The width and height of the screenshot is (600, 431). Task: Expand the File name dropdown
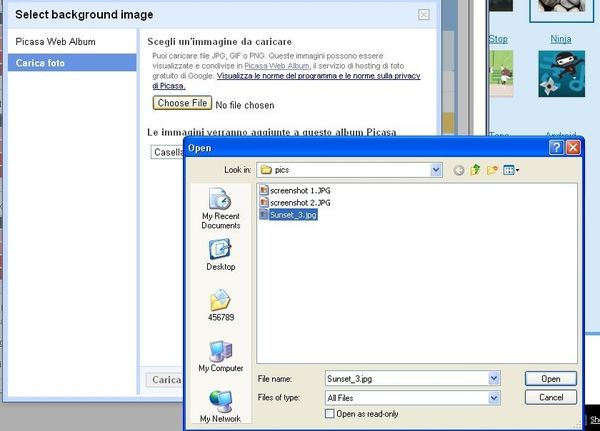click(494, 379)
